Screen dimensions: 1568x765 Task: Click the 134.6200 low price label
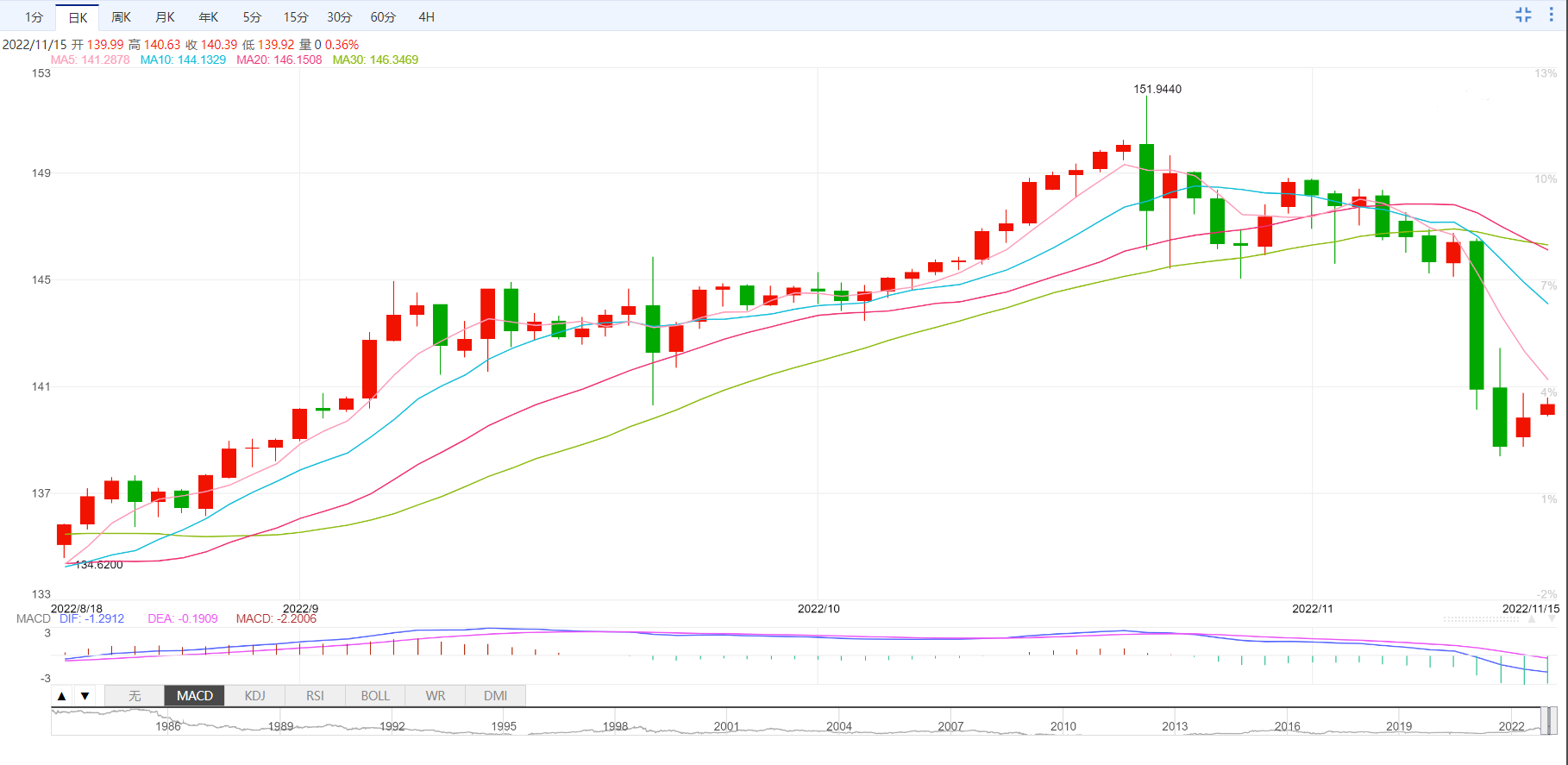coord(99,565)
